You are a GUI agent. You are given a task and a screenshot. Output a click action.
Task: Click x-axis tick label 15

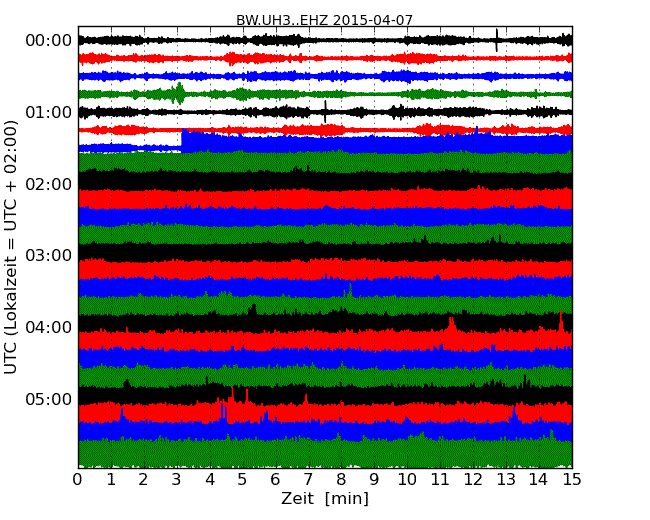572,480
